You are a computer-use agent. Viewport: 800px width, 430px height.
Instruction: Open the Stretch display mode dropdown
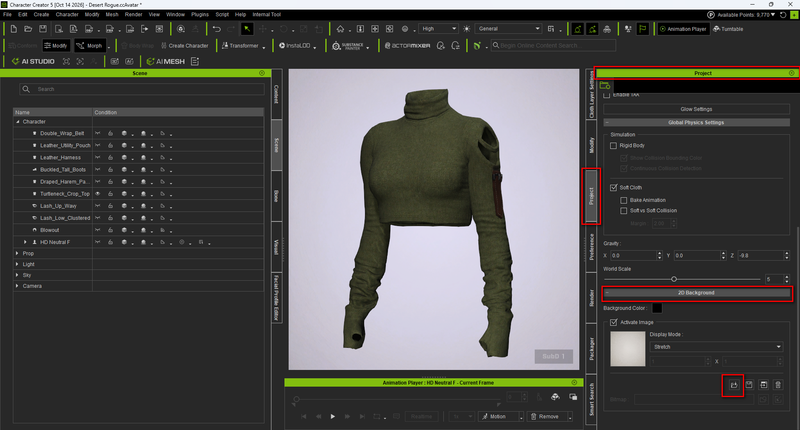click(716, 347)
